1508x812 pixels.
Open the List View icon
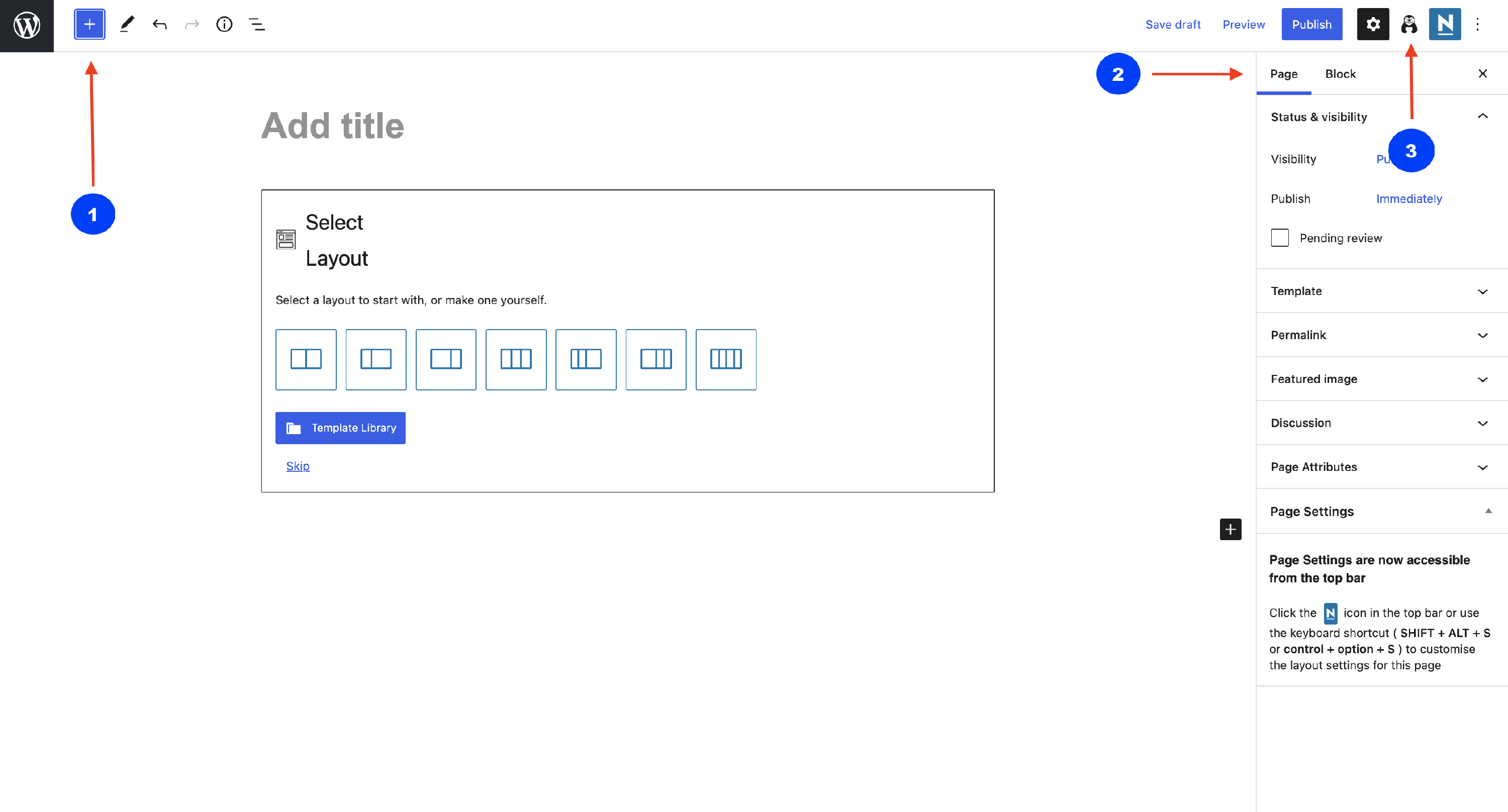click(257, 25)
